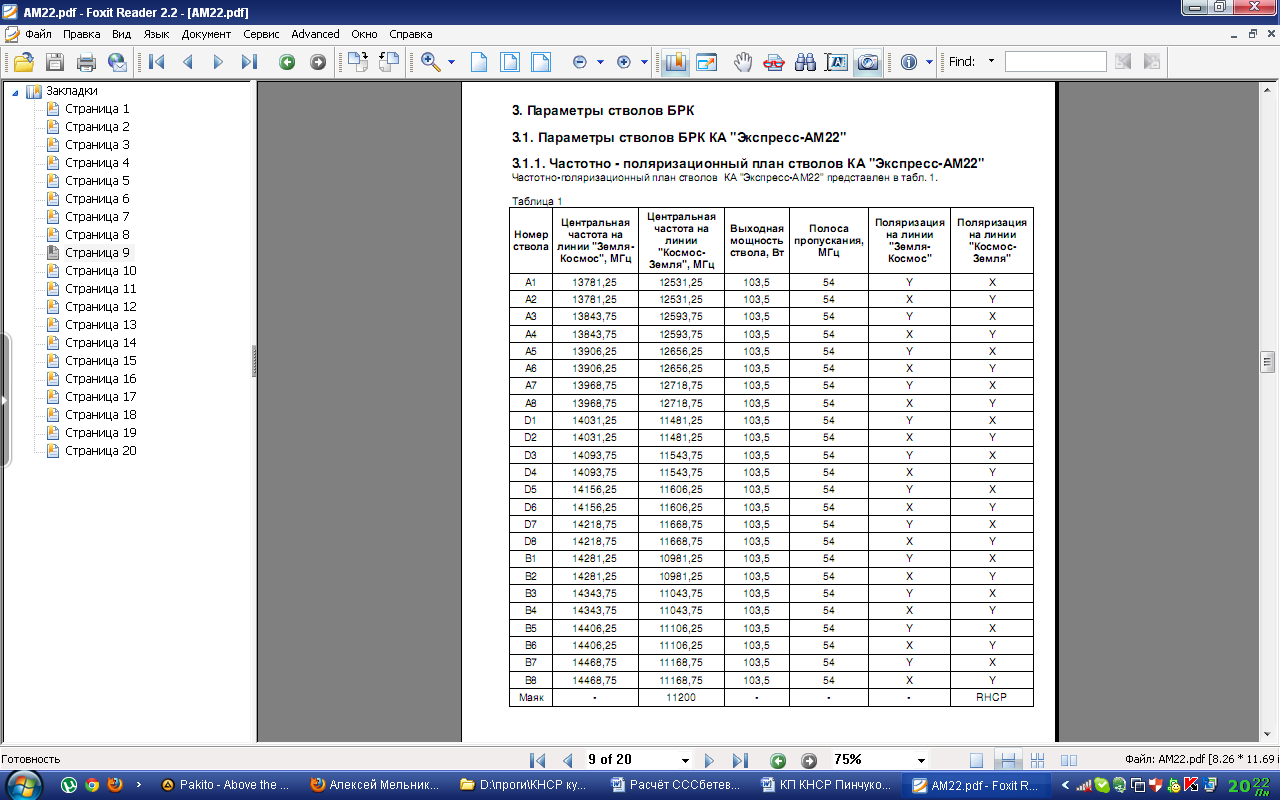Click the blue info icon
The image size is (1280, 800).
pyautogui.click(x=909, y=62)
